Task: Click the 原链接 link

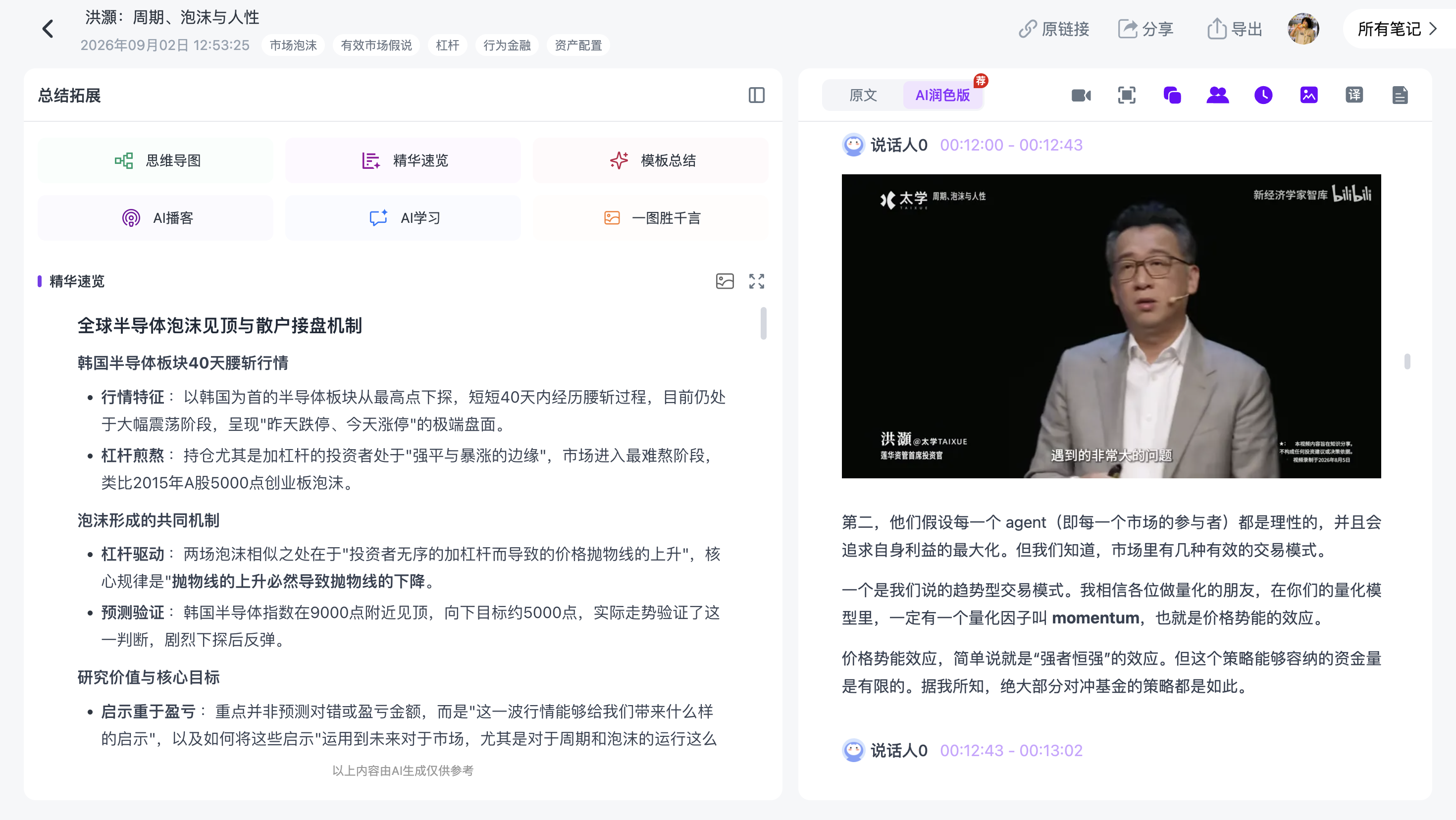Action: [x=1053, y=29]
